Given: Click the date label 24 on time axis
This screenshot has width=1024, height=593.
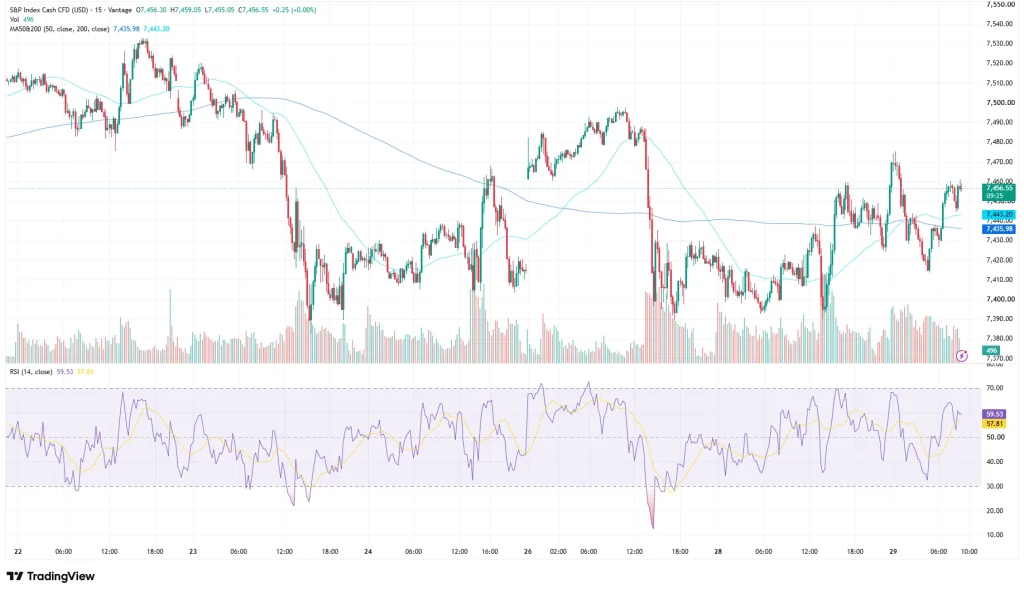Looking at the screenshot, I should click(x=368, y=552).
